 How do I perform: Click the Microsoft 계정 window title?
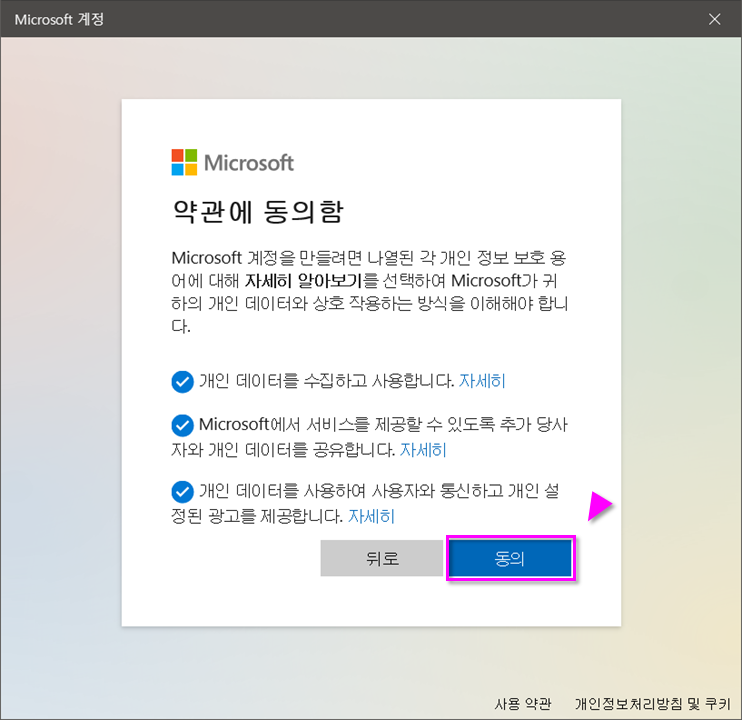[x=59, y=19]
